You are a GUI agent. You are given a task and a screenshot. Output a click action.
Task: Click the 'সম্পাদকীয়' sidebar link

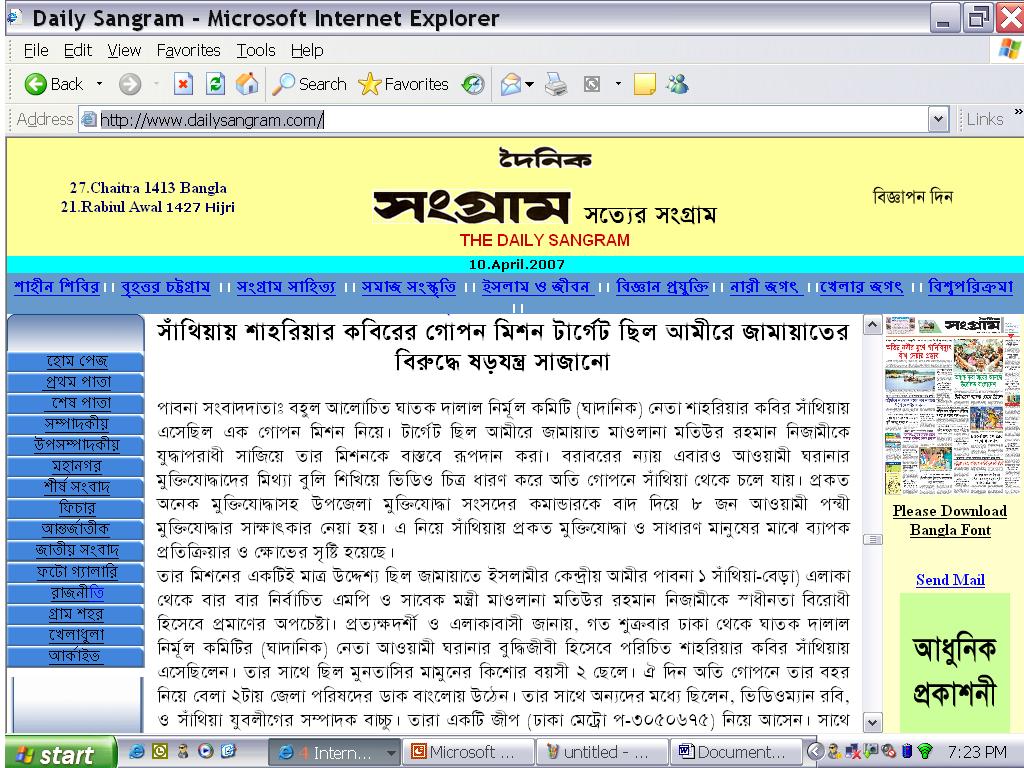pos(76,424)
